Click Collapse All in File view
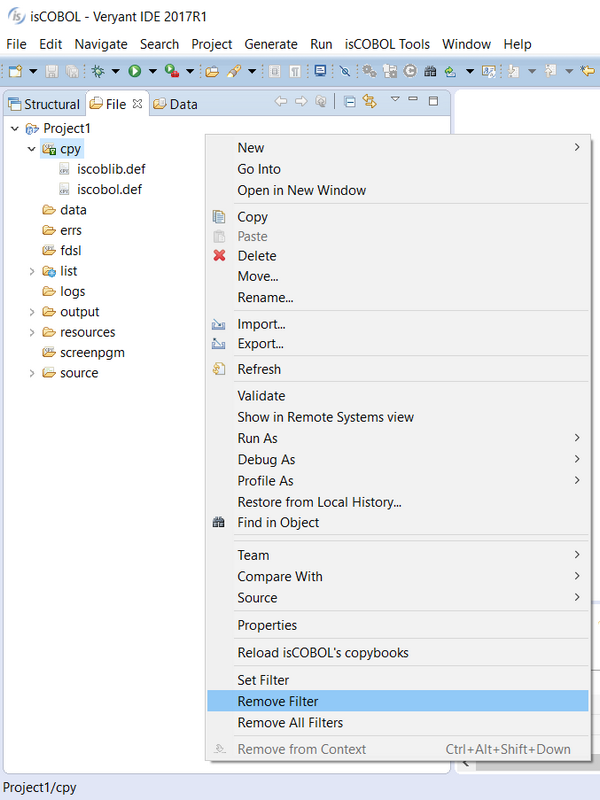The height and width of the screenshot is (800, 600). click(350, 102)
